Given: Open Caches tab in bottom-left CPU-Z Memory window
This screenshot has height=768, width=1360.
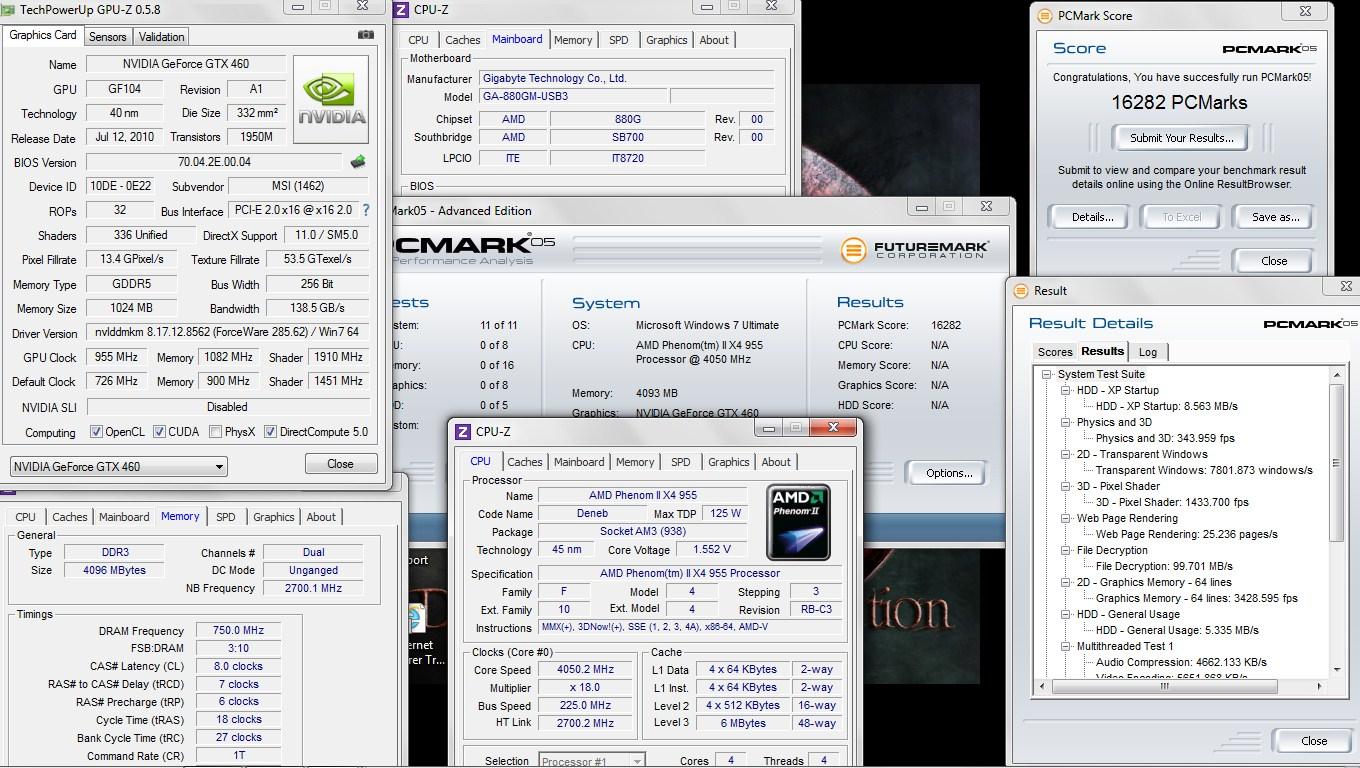Looking at the screenshot, I should tap(69, 517).
